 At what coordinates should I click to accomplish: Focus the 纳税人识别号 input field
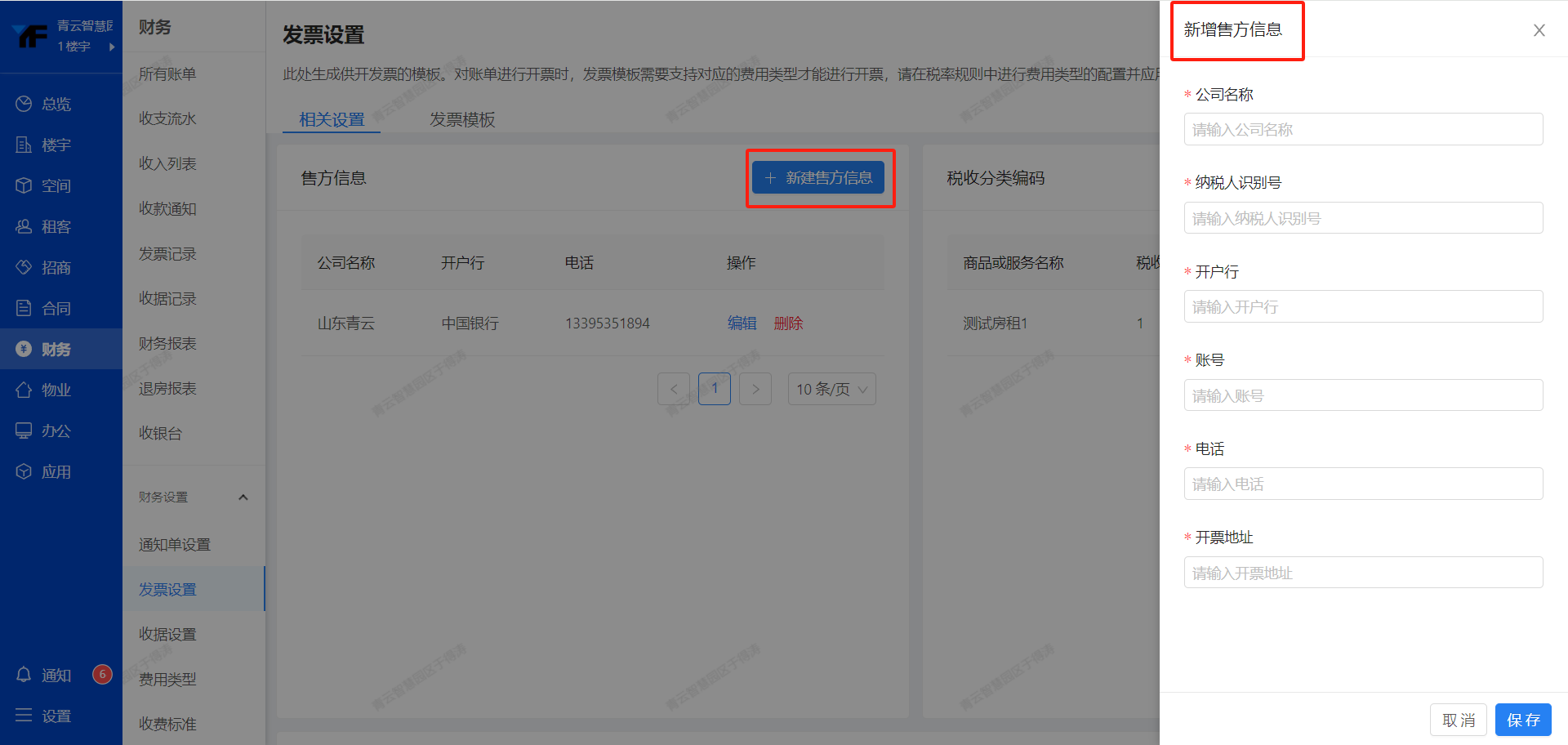click(x=1362, y=218)
